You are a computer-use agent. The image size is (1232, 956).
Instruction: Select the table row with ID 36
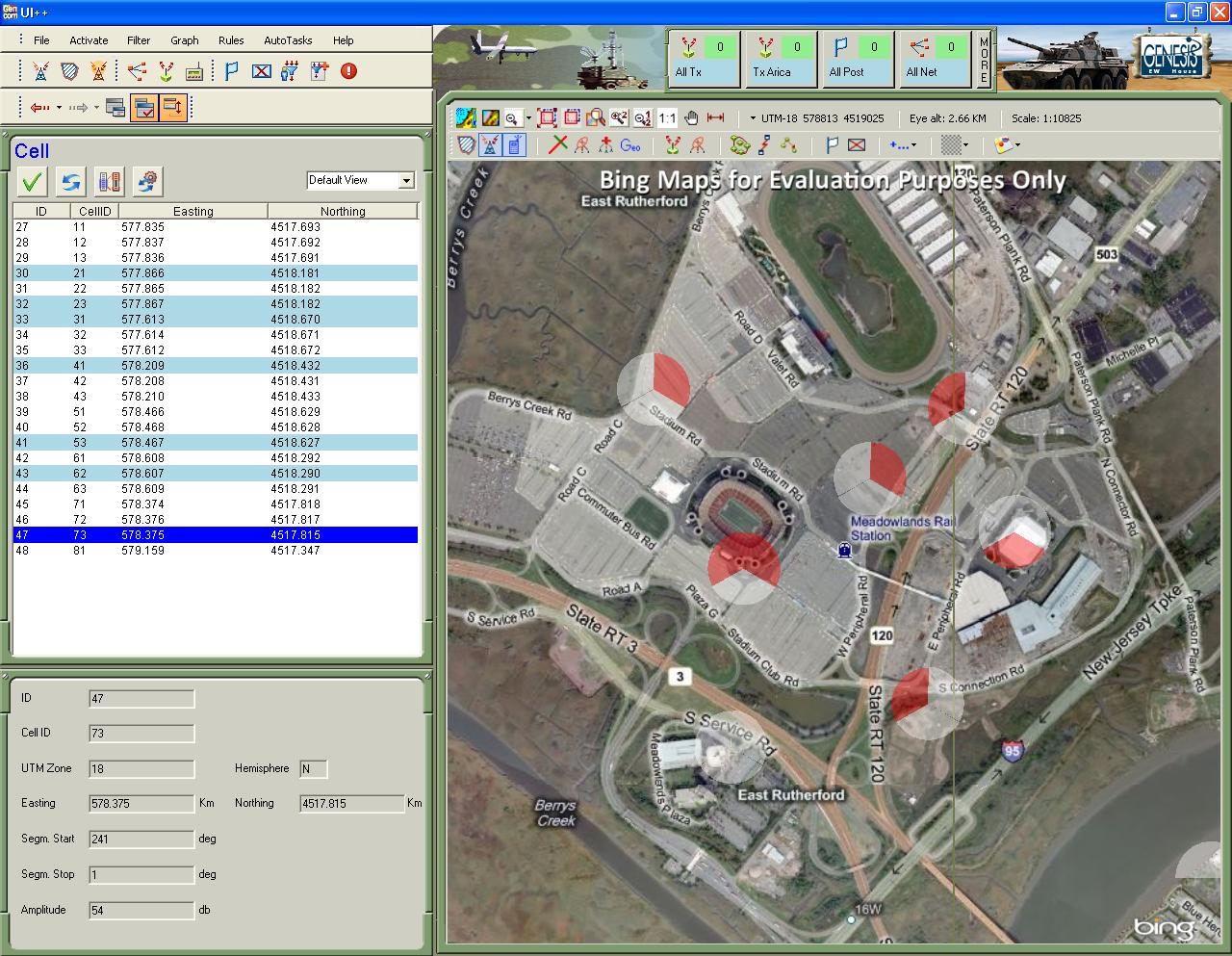tap(216, 366)
